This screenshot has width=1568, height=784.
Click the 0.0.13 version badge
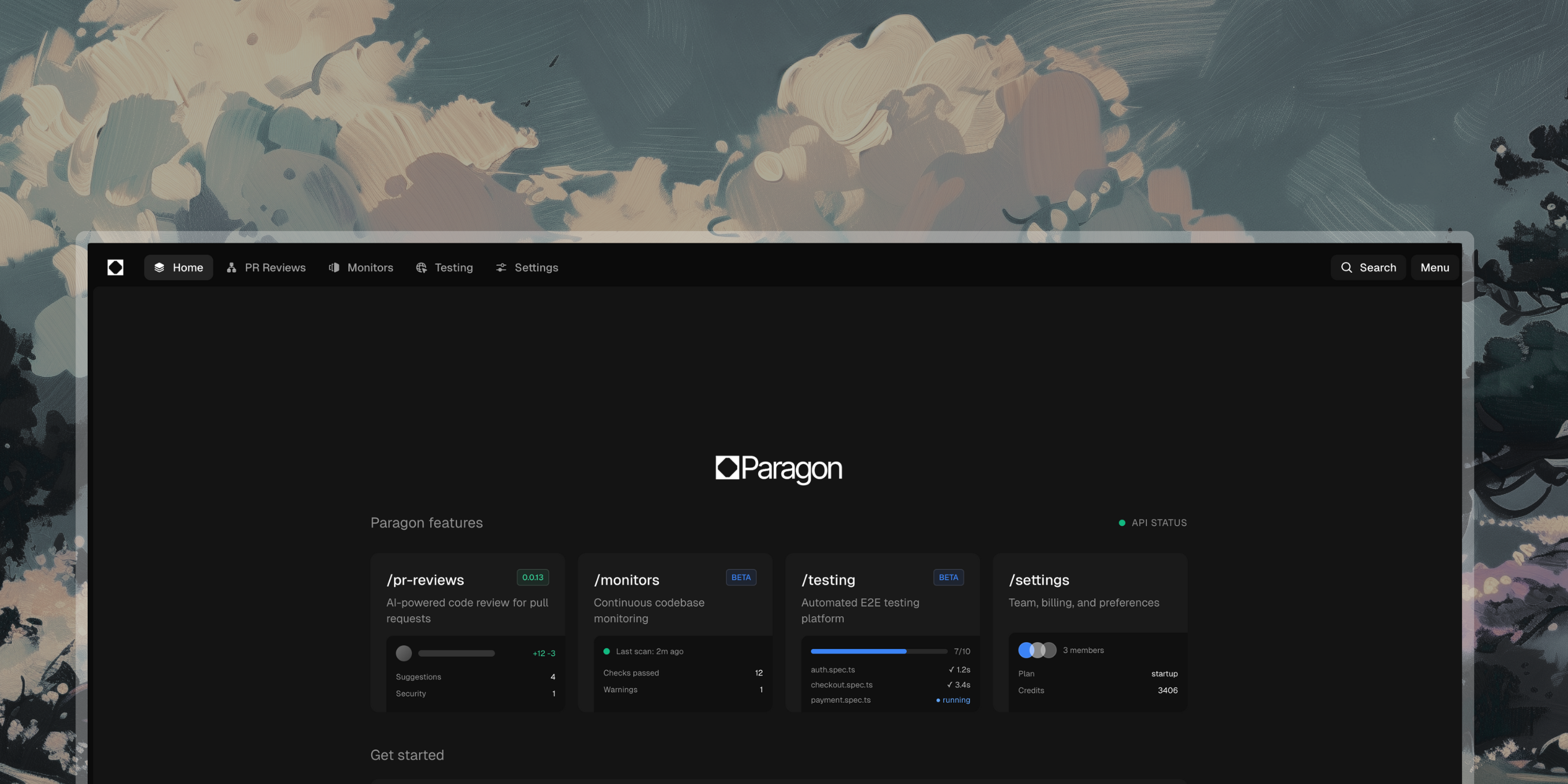tap(533, 577)
